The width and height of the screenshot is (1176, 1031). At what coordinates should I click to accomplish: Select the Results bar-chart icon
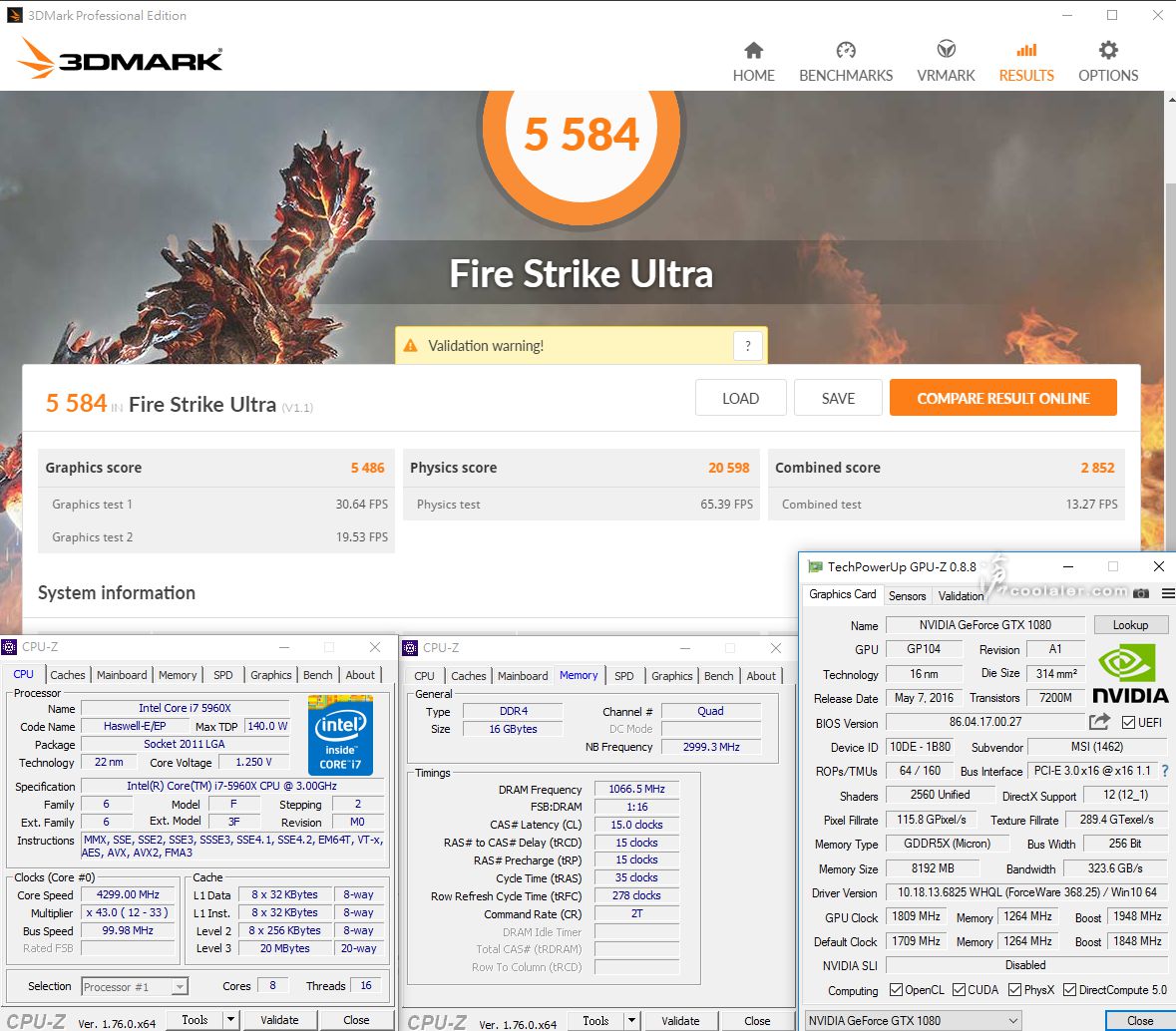(1026, 50)
